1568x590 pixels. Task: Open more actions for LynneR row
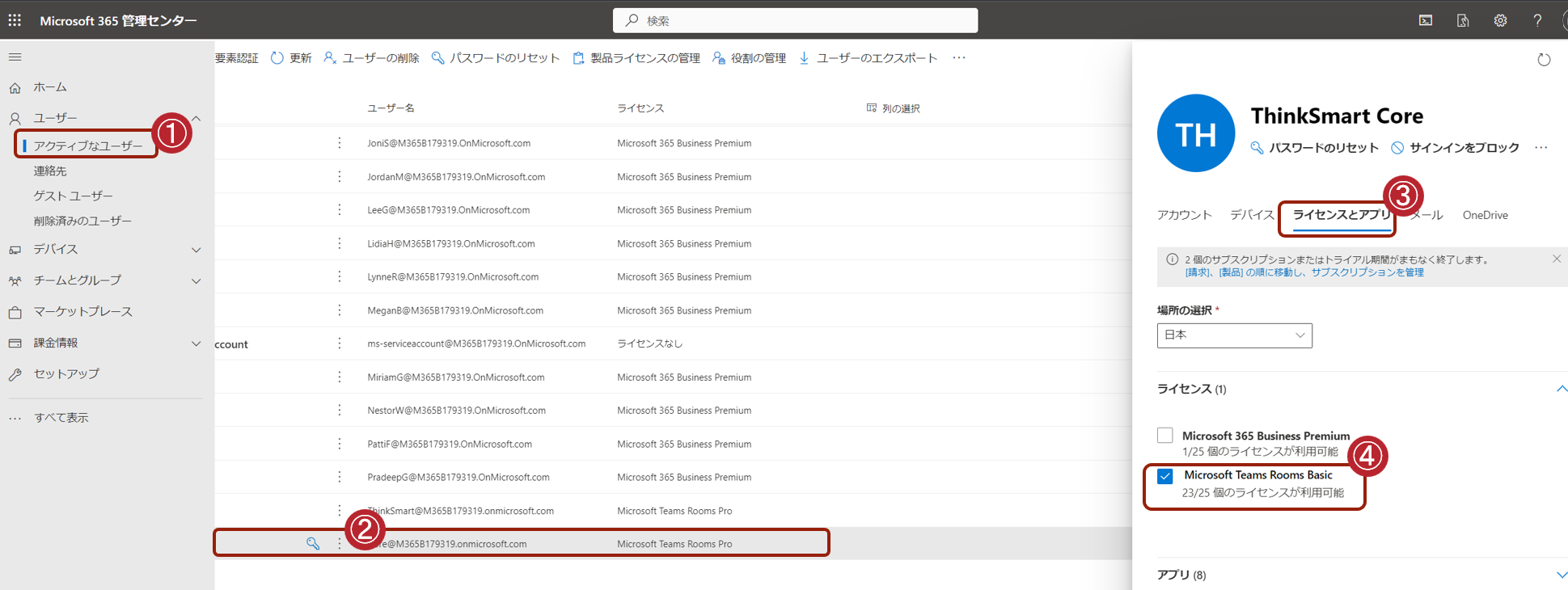pos(340,277)
